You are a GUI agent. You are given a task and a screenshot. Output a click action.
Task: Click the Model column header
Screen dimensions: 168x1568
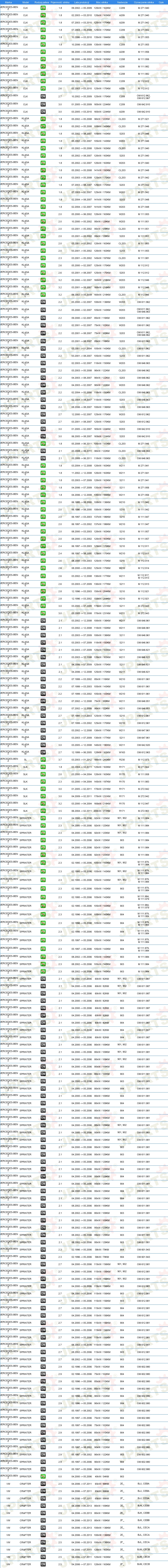[x=26, y=2]
